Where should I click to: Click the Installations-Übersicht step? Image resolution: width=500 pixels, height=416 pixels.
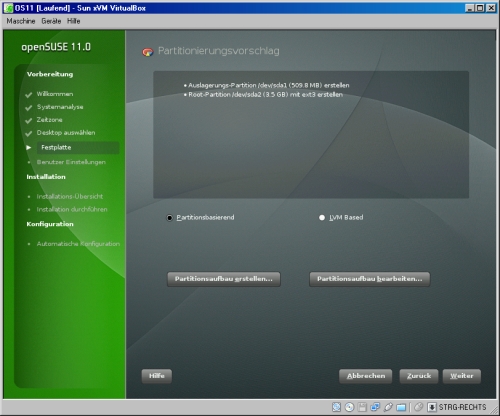point(70,196)
